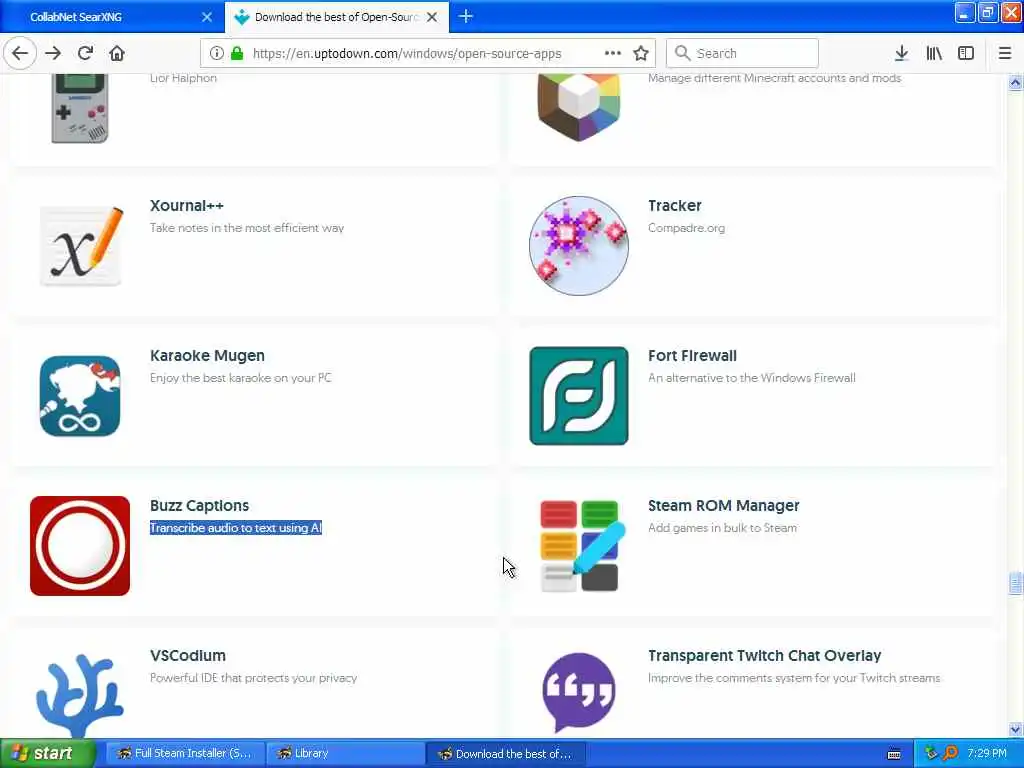Open the Library bookshelf icon
The width and height of the screenshot is (1024, 768).
pos(934,54)
